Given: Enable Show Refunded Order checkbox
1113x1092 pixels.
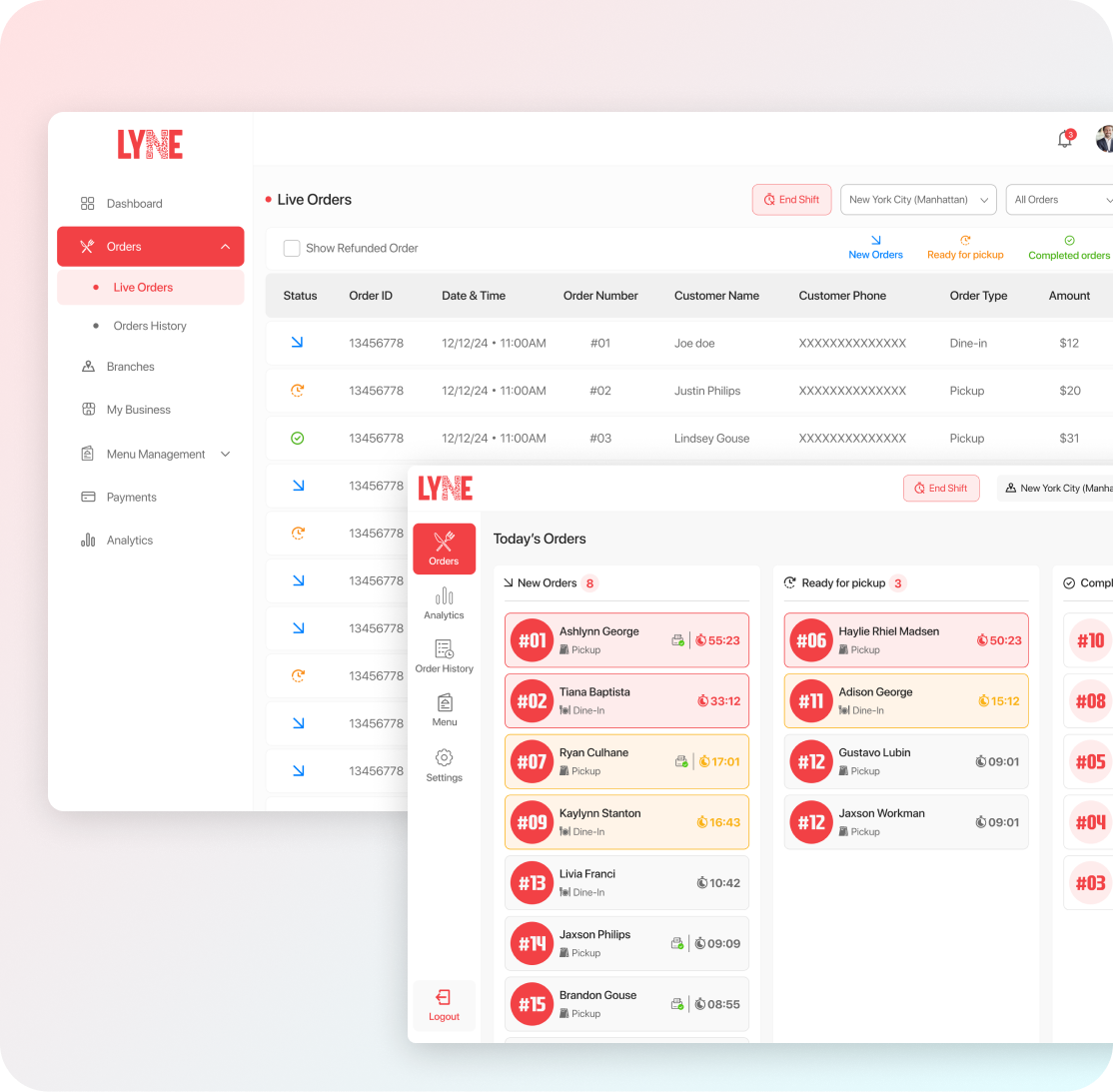Looking at the screenshot, I should pyautogui.click(x=292, y=249).
